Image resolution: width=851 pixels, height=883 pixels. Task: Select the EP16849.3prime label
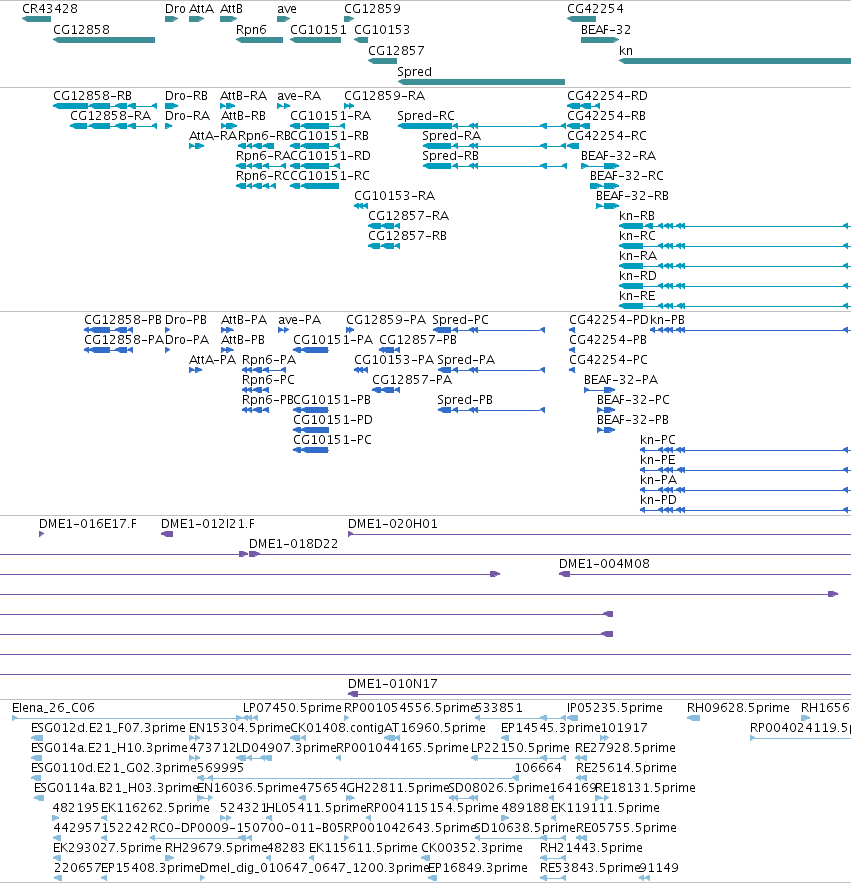(478, 868)
